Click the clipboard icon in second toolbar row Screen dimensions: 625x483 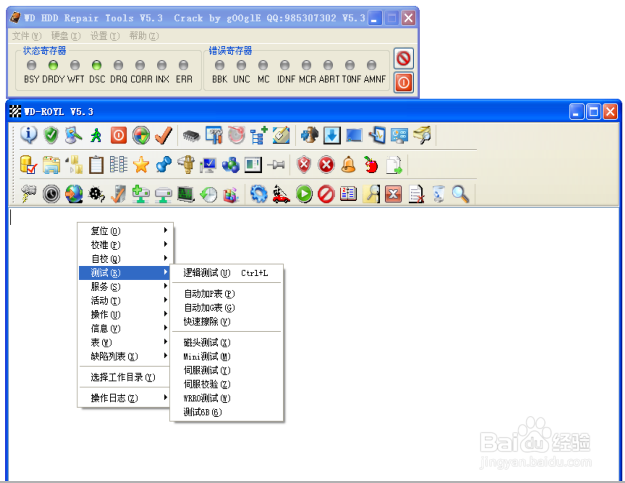click(96, 165)
